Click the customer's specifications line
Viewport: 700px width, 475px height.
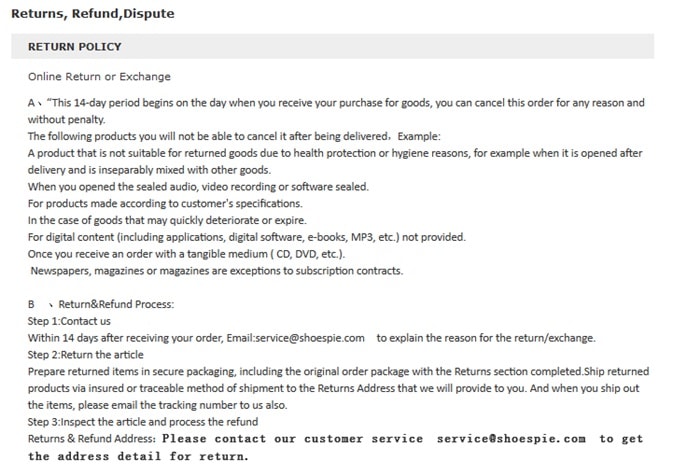(150, 203)
